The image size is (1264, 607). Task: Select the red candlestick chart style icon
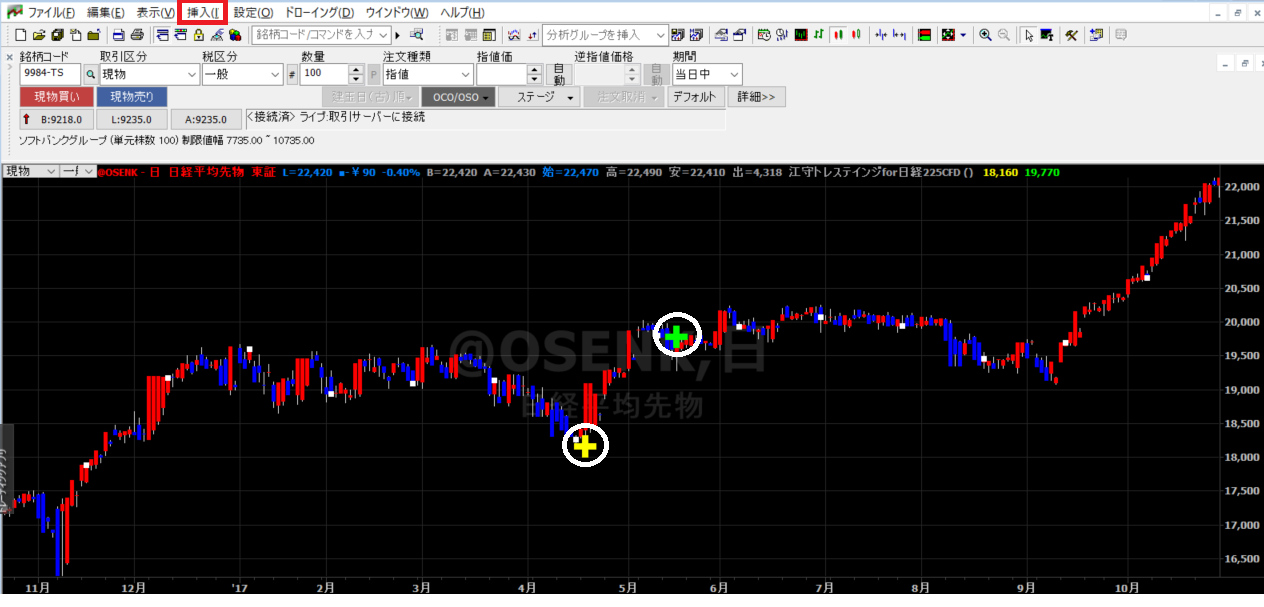click(x=837, y=35)
